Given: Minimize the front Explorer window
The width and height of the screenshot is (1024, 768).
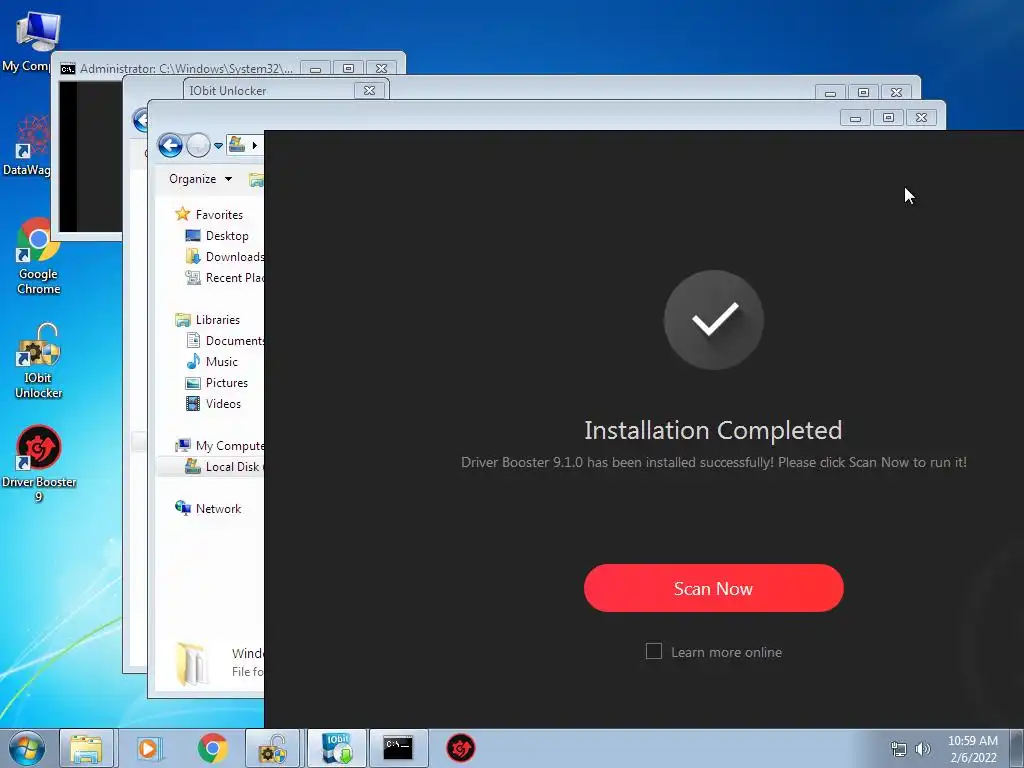Looking at the screenshot, I should [x=855, y=118].
